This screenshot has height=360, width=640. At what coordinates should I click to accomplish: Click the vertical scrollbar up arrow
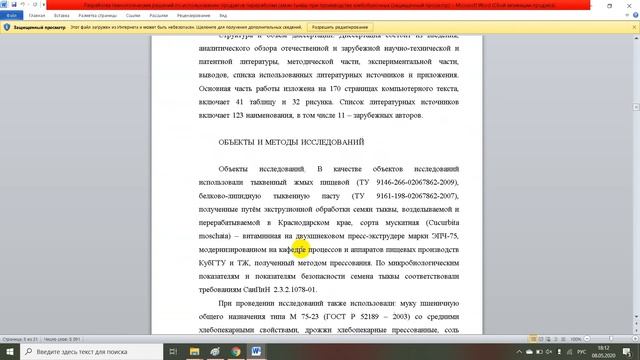point(636,38)
